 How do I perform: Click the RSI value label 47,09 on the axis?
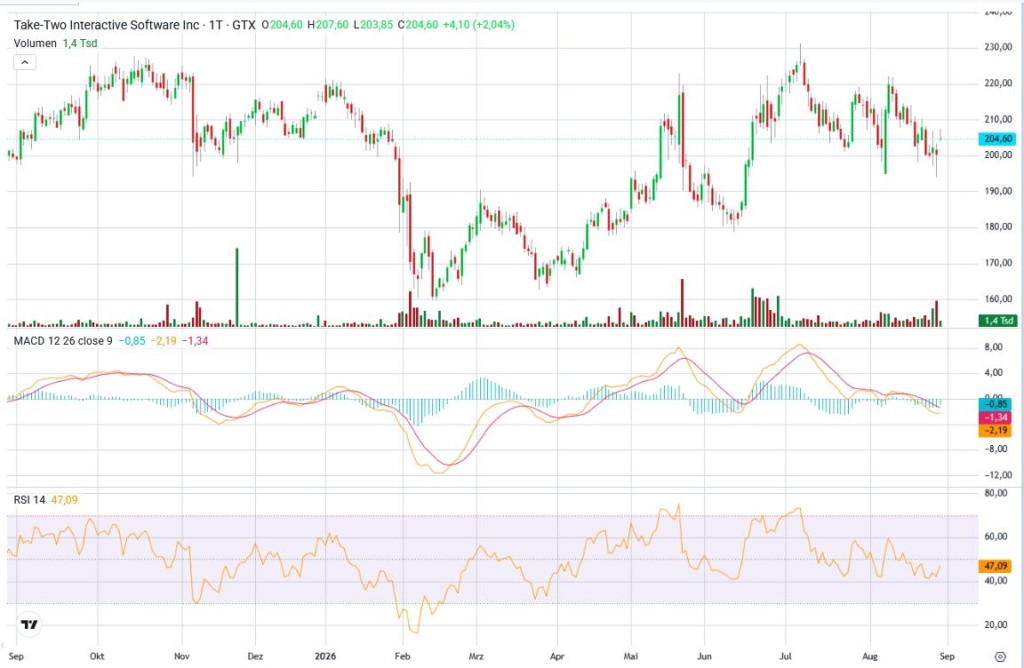coord(995,566)
